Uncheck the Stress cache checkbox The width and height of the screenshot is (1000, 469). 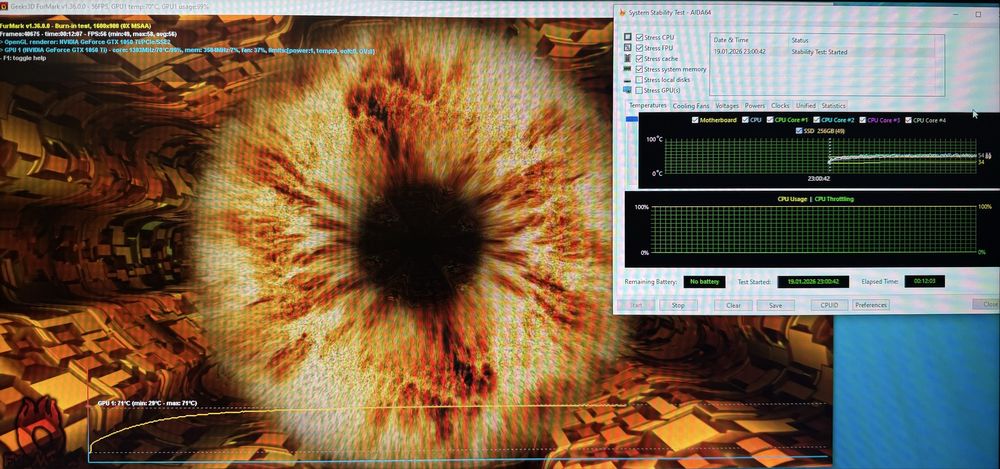(639, 59)
